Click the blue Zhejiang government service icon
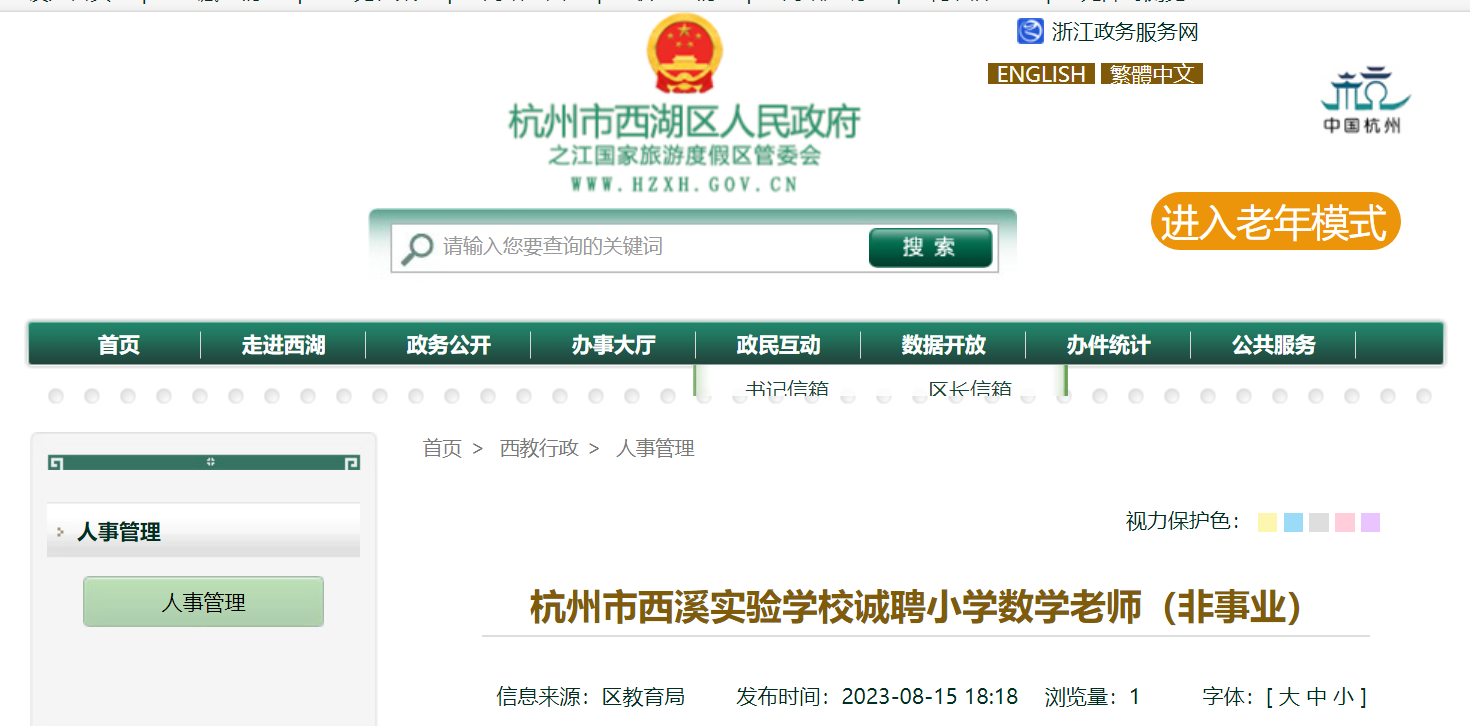 1030,32
